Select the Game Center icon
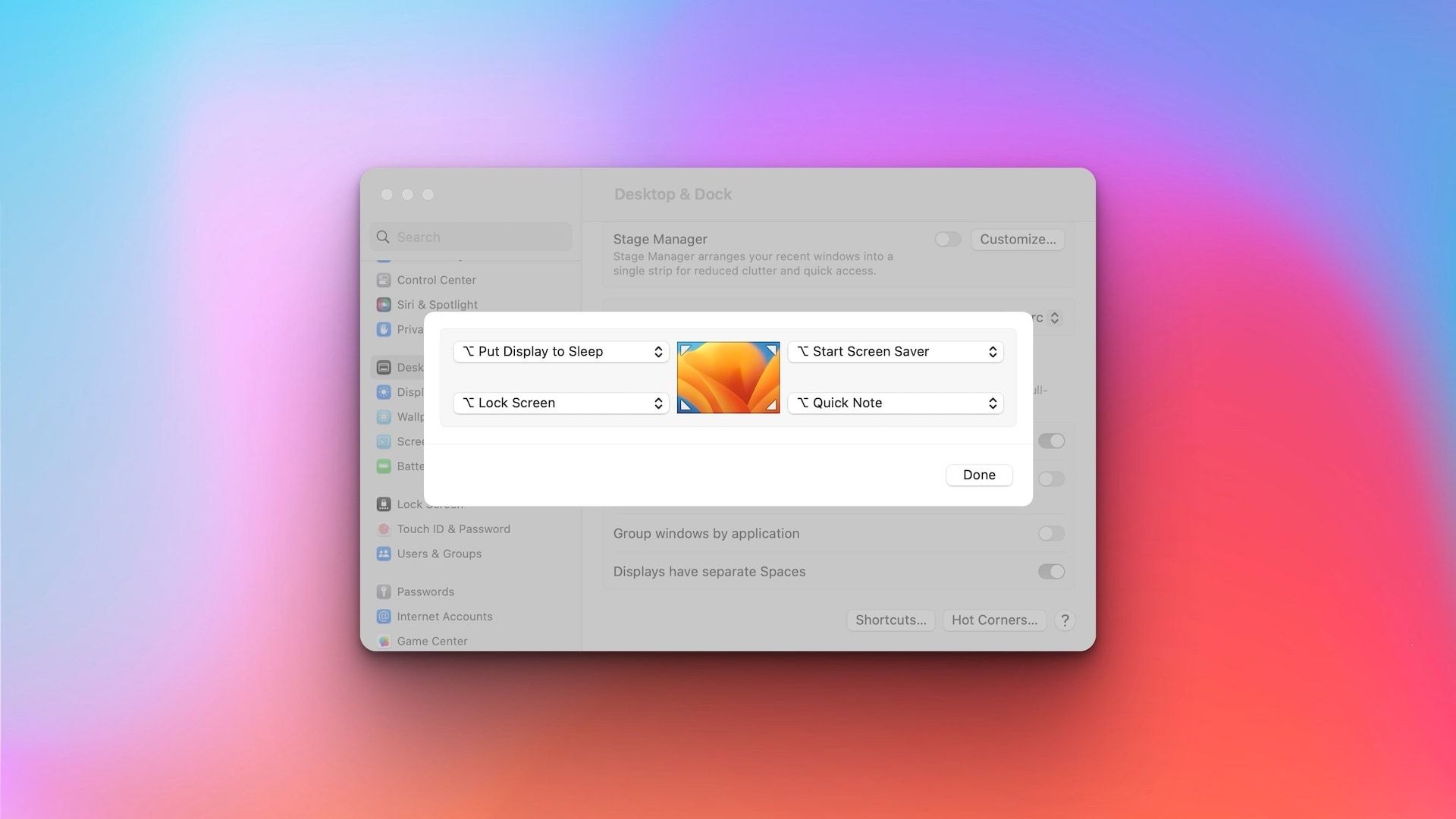Image resolution: width=1456 pixels, height=819 pixels. 384,641
